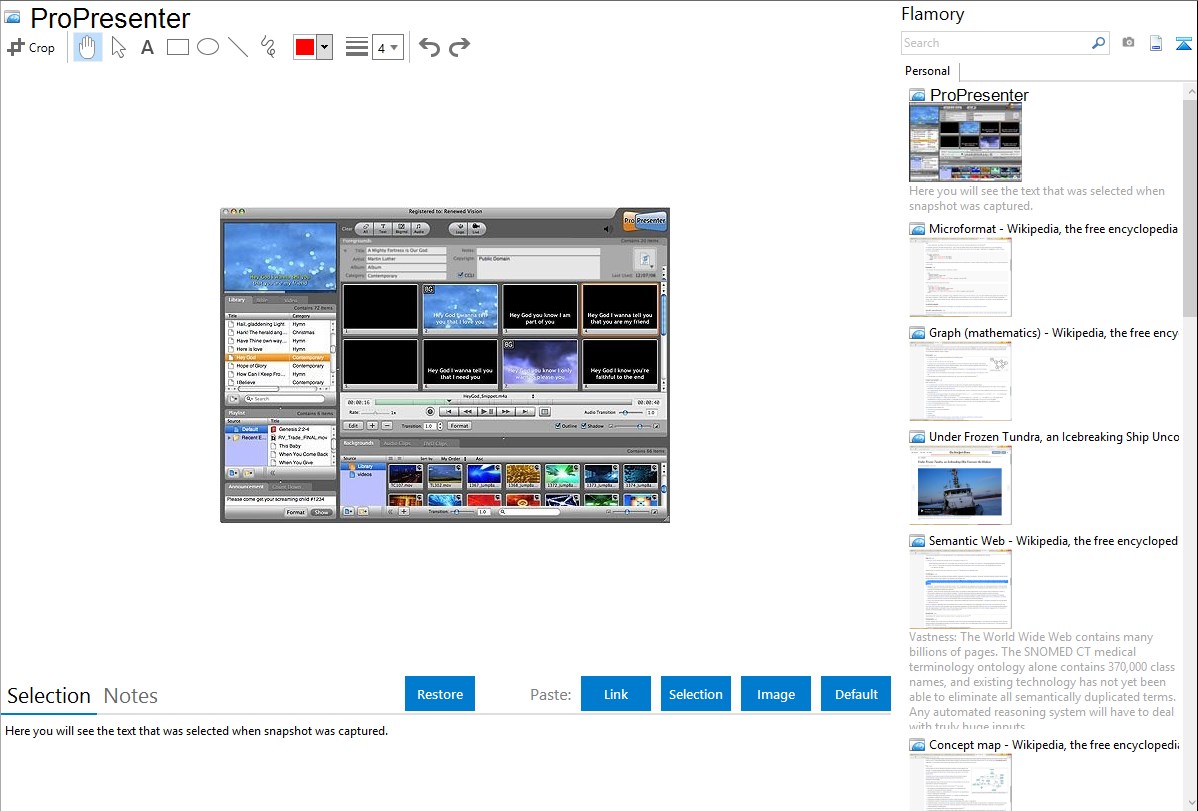Screen dimensions: 1198x811
Task: Click the blue collapse-to-top arrow icon
Action: click(x=1183, y=43)
